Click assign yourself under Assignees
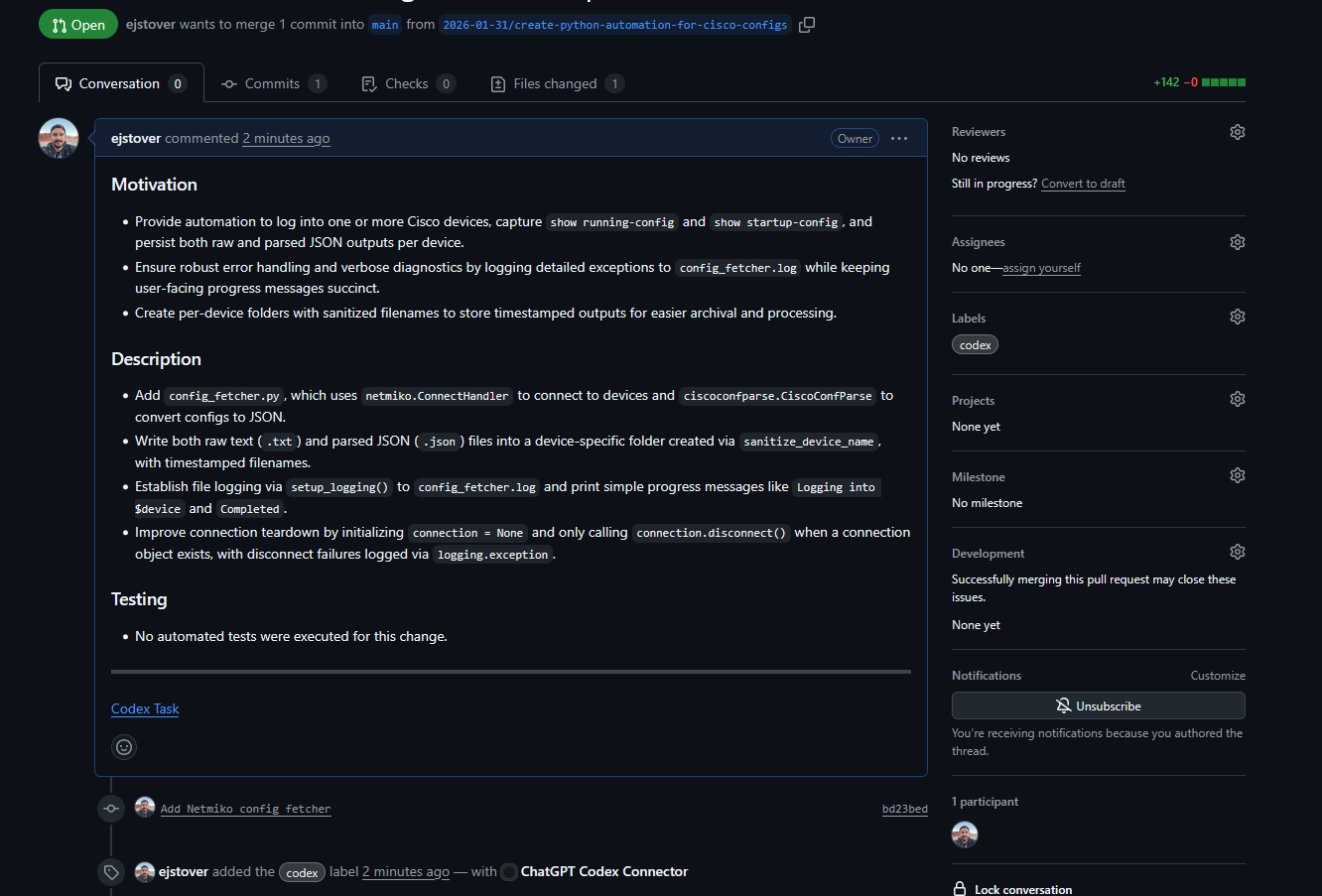 (1041, 267)
